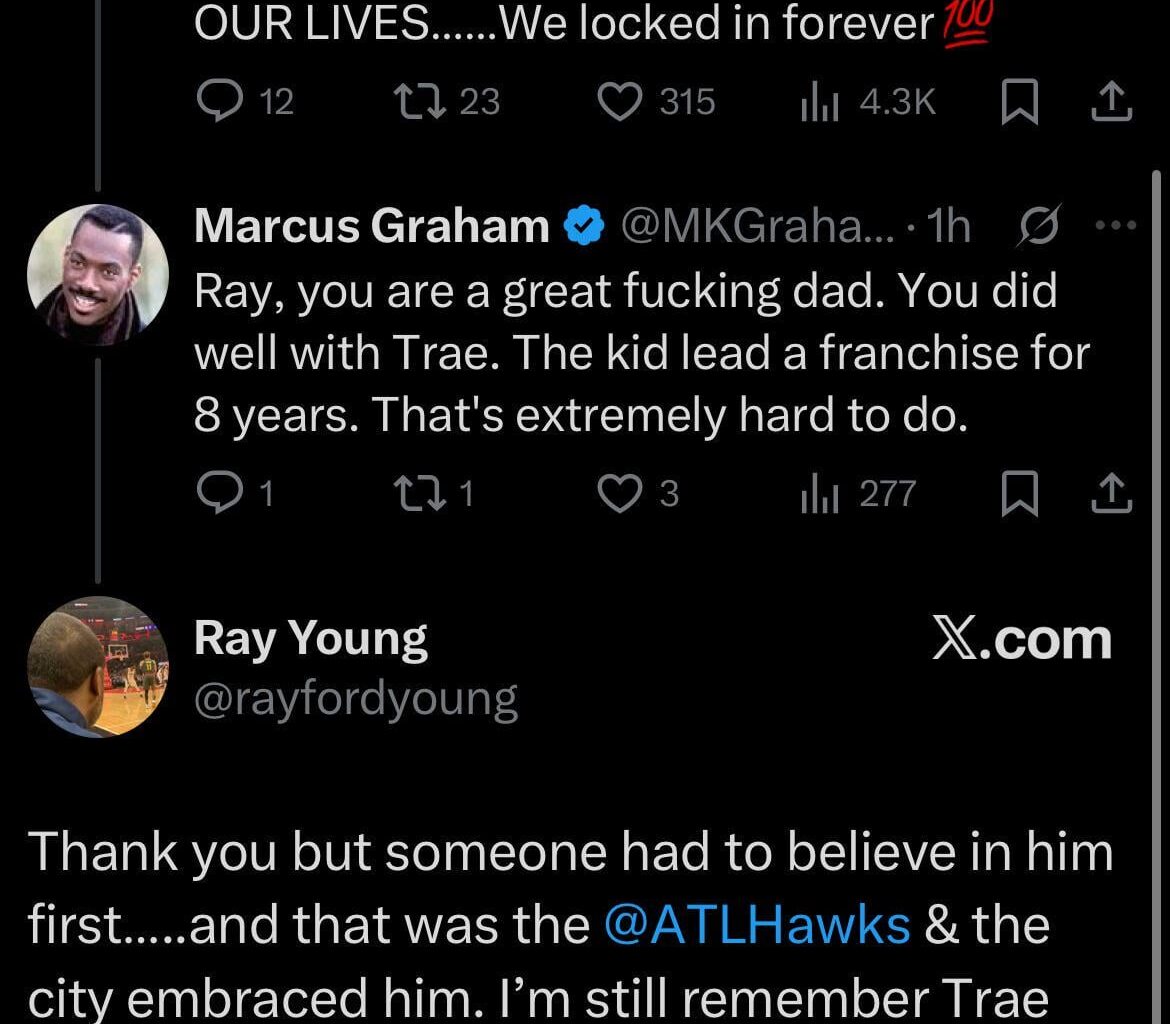Click the views icon showing 277 impressions
Screen dimensions: 1170x1024
(822, 492)
